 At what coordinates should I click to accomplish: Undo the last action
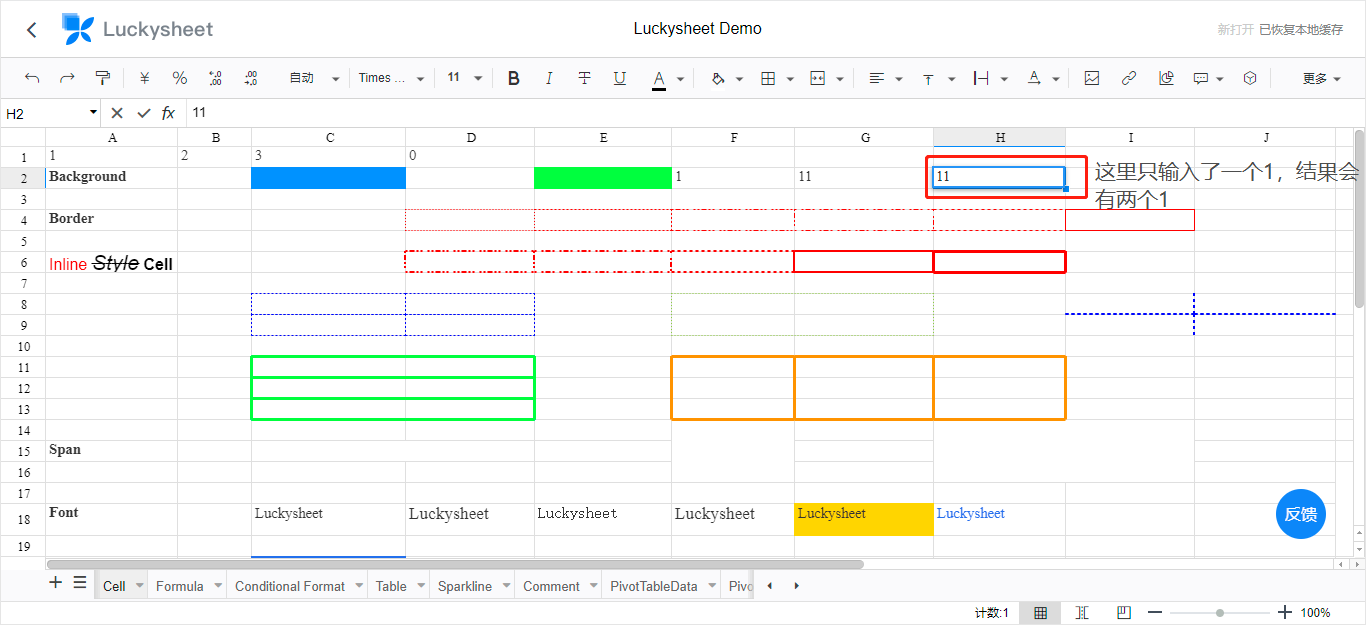[x=32, y=78]
